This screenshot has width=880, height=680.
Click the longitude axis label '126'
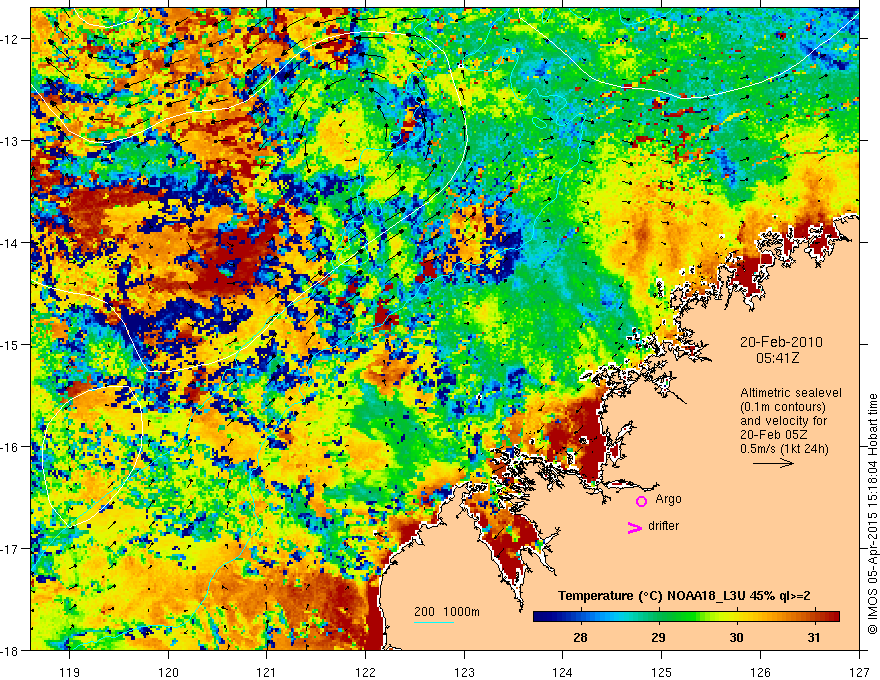(760, 672)
